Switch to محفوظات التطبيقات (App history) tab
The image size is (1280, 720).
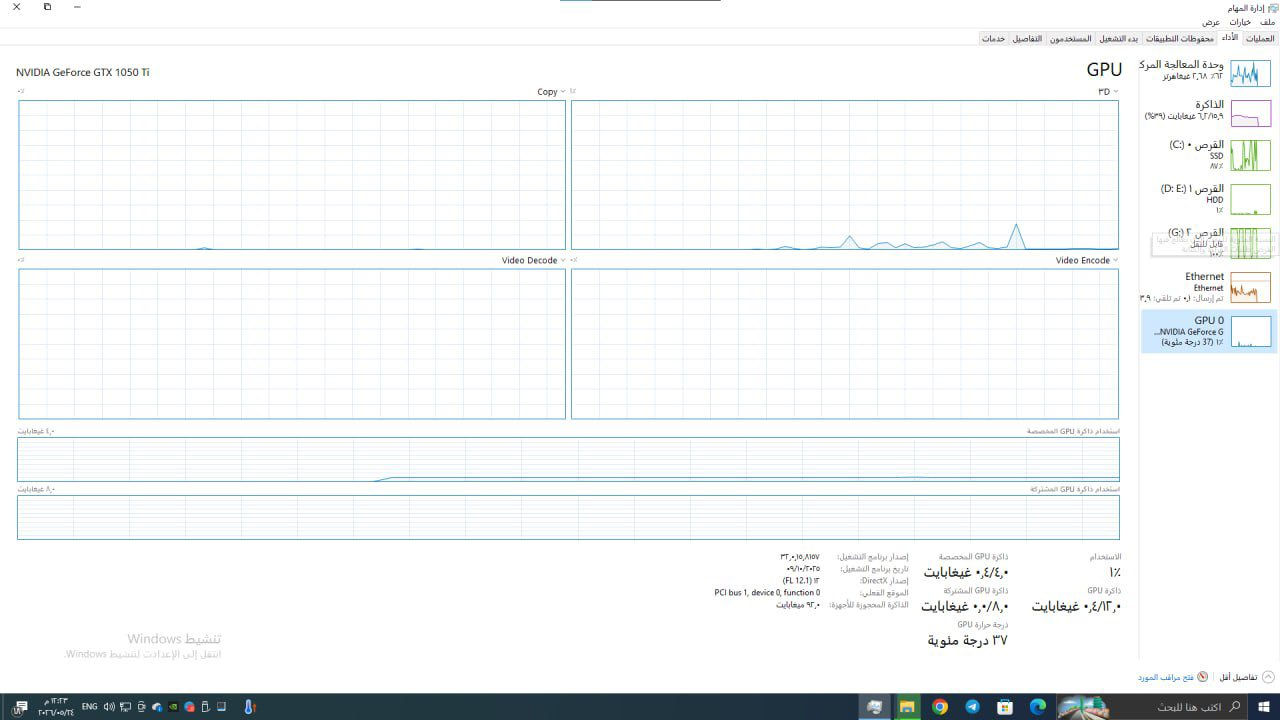(1179, 38)
